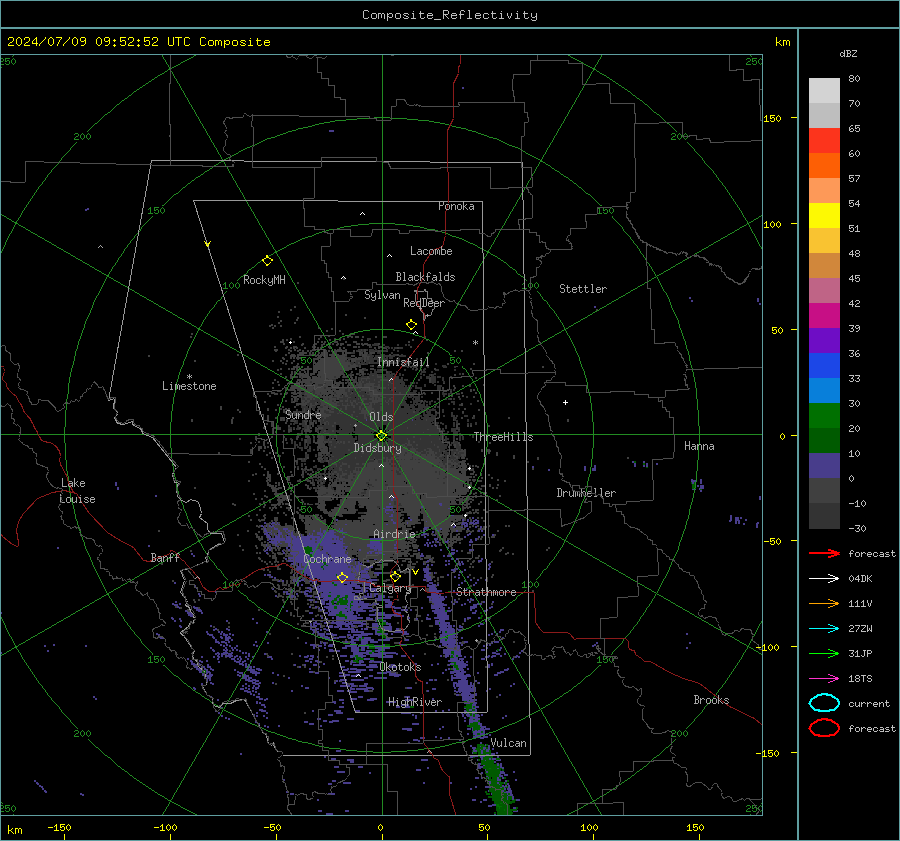This screenshot has height=841, width=900.
Task: Click the Brooks town label
Action: pyautogui.click(x=711, y=700)
